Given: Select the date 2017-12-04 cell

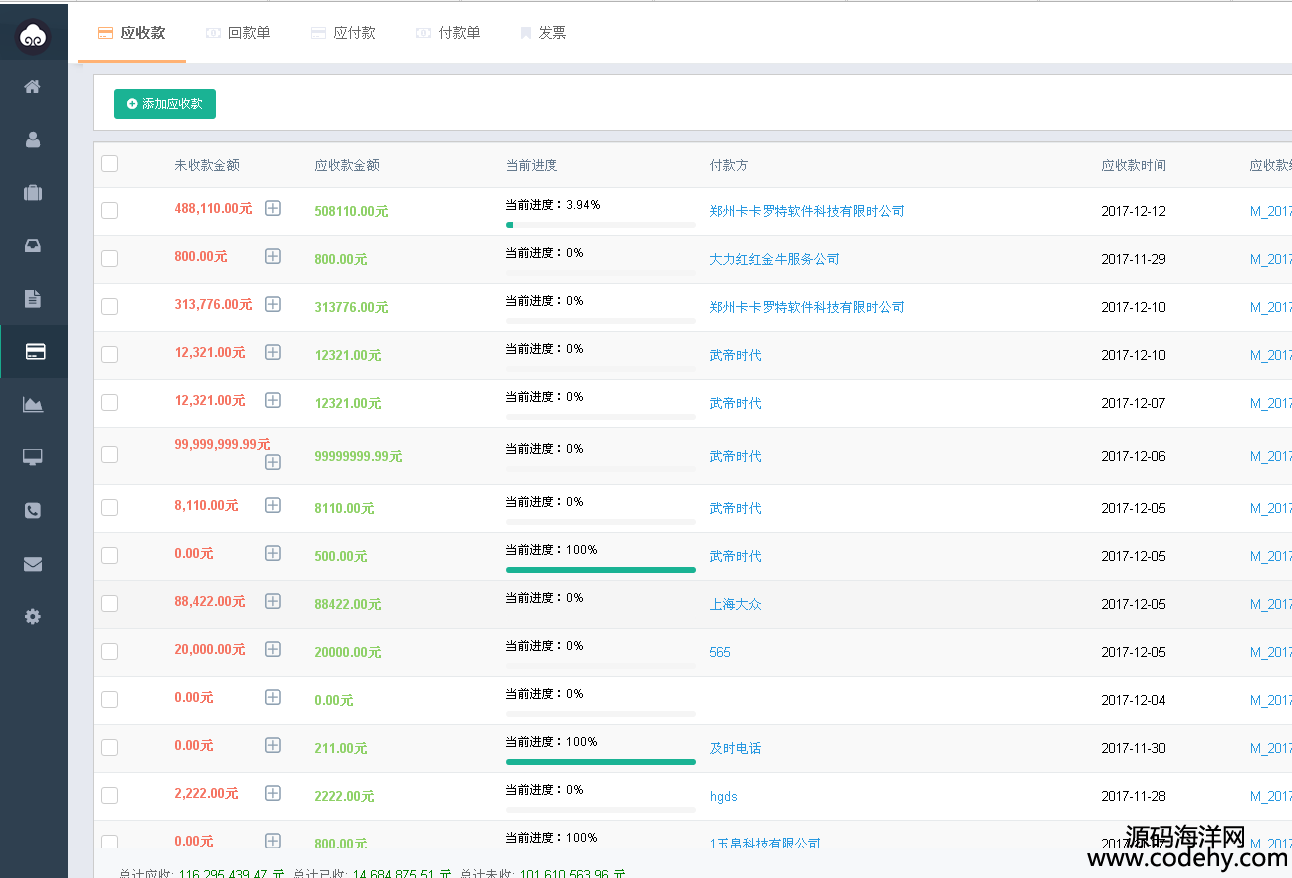Looking at the screenshot, I should (1134, 700).
